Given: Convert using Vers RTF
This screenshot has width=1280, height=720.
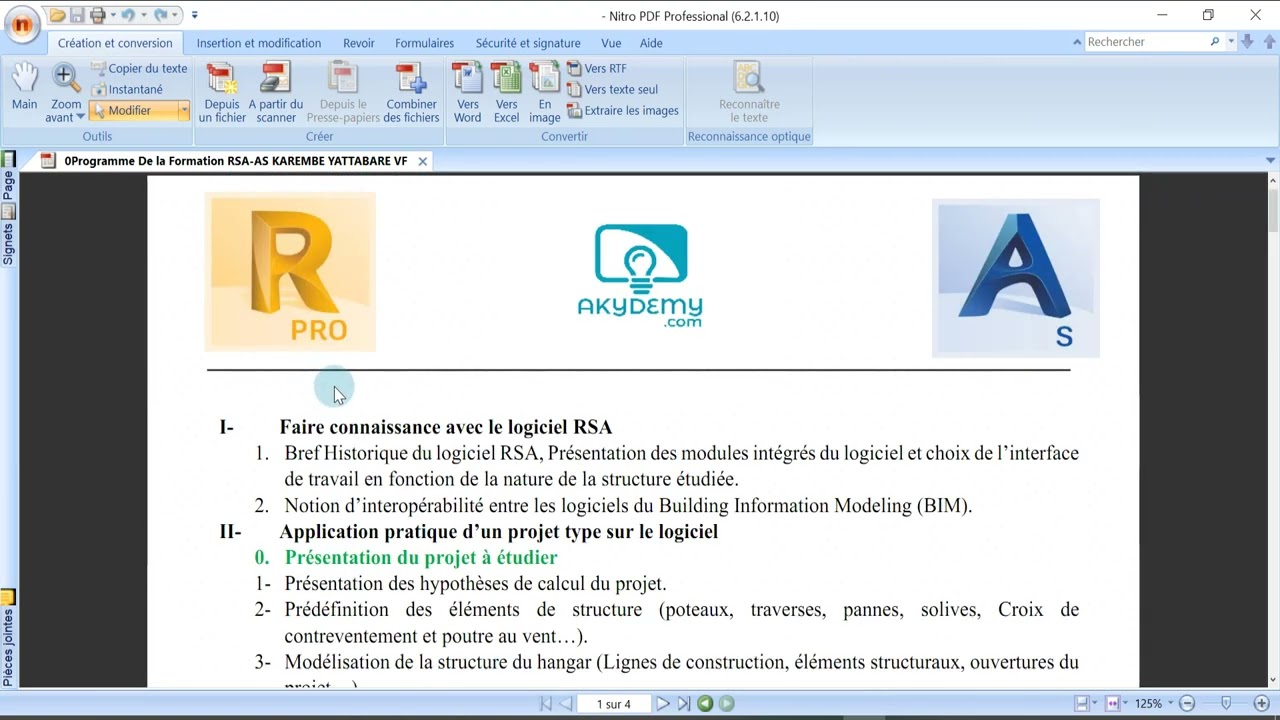Looking at the screenshot, I should tap(597, 68).
